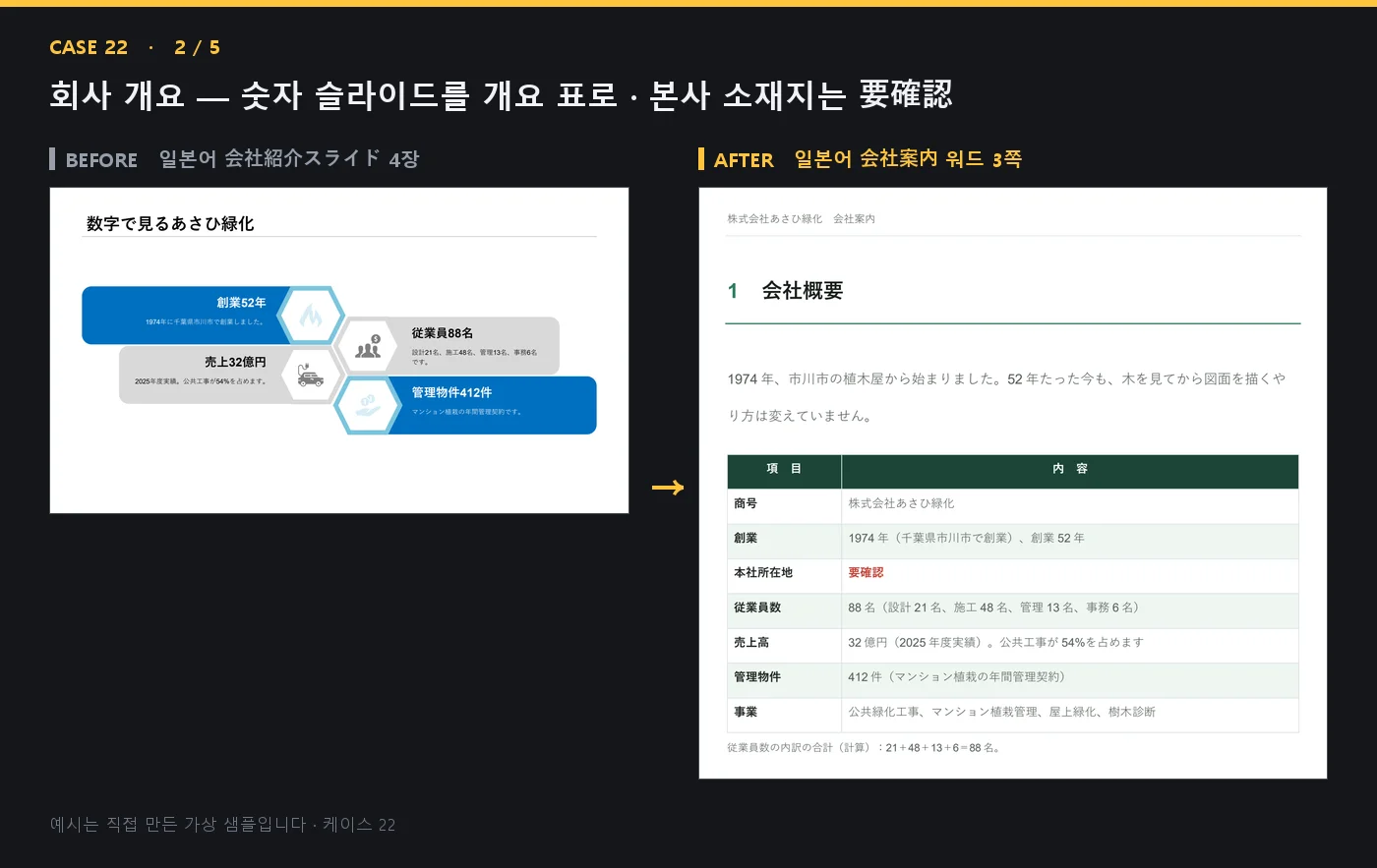Select the 管理物件 row label in the table
1377x868 pixels.
tap(757, 677)
